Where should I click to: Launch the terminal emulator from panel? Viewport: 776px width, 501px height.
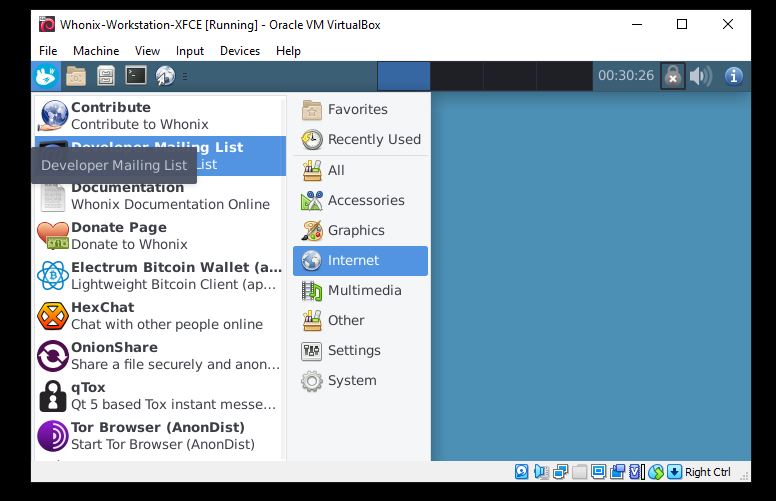click(x=136, y=76)
